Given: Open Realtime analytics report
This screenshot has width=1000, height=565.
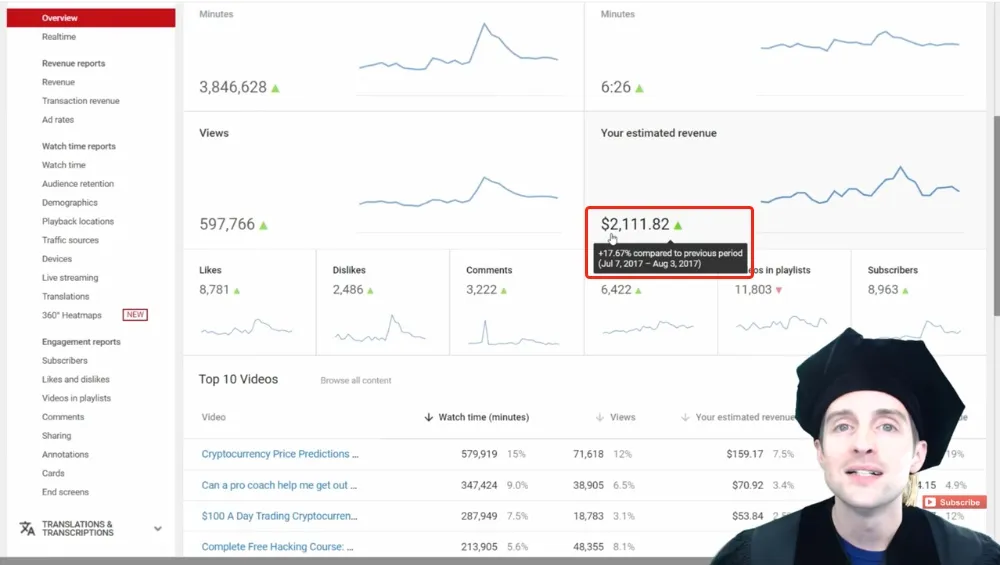Looking at the screenshot, I should 59,37.
